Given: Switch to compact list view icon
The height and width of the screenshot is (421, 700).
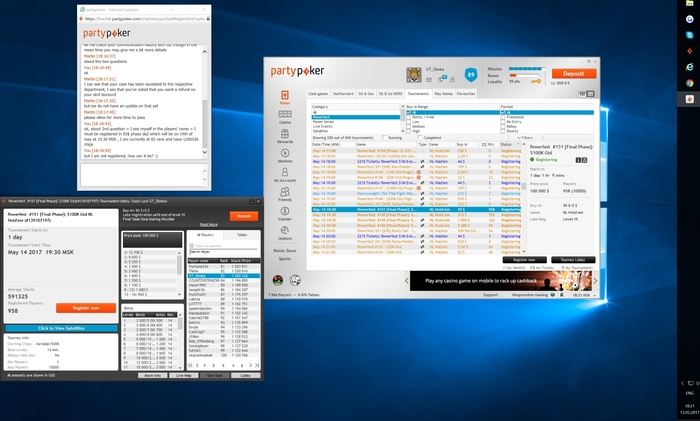Looking at the screenshot, I should 582,94.
